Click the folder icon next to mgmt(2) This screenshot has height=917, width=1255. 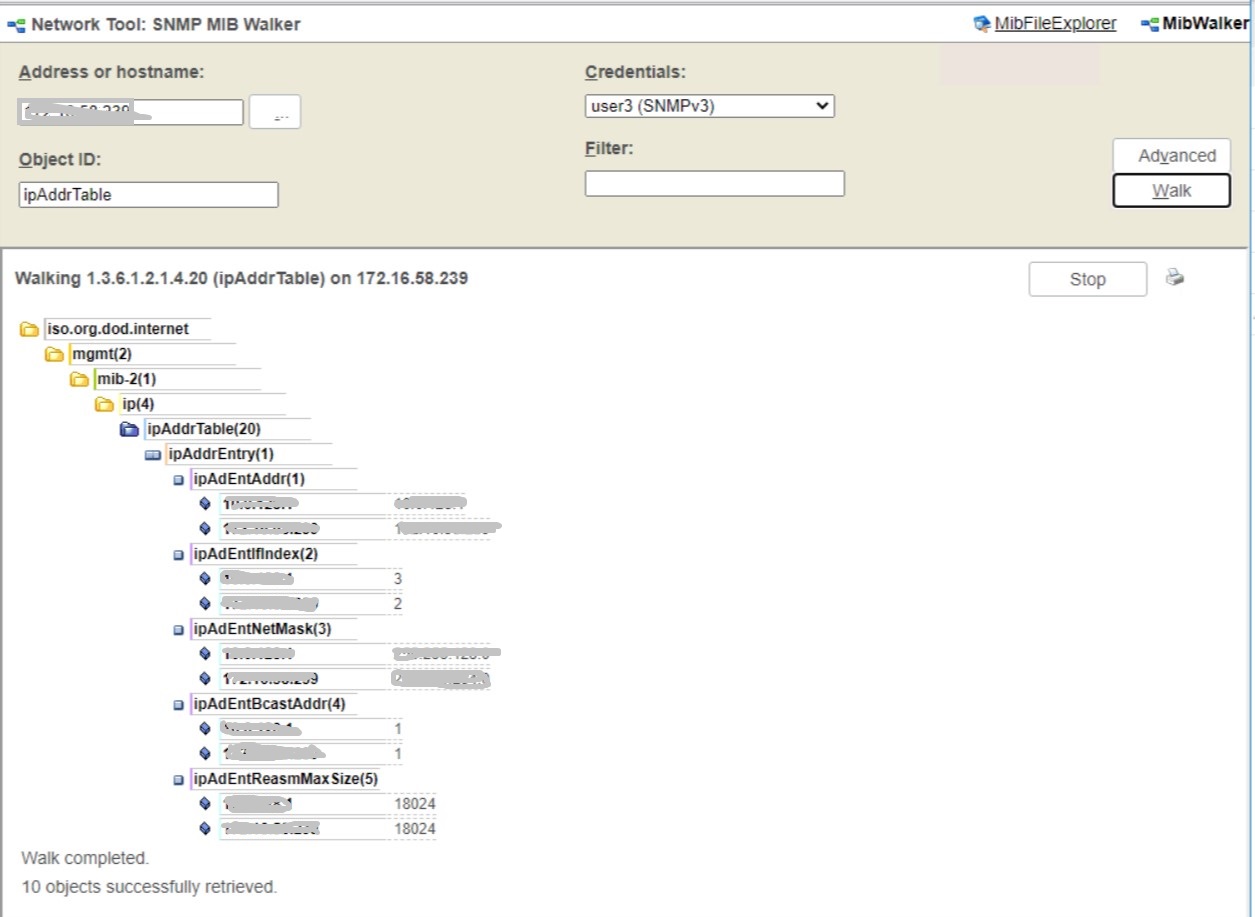pyautogui.click(x=56, y=353)
